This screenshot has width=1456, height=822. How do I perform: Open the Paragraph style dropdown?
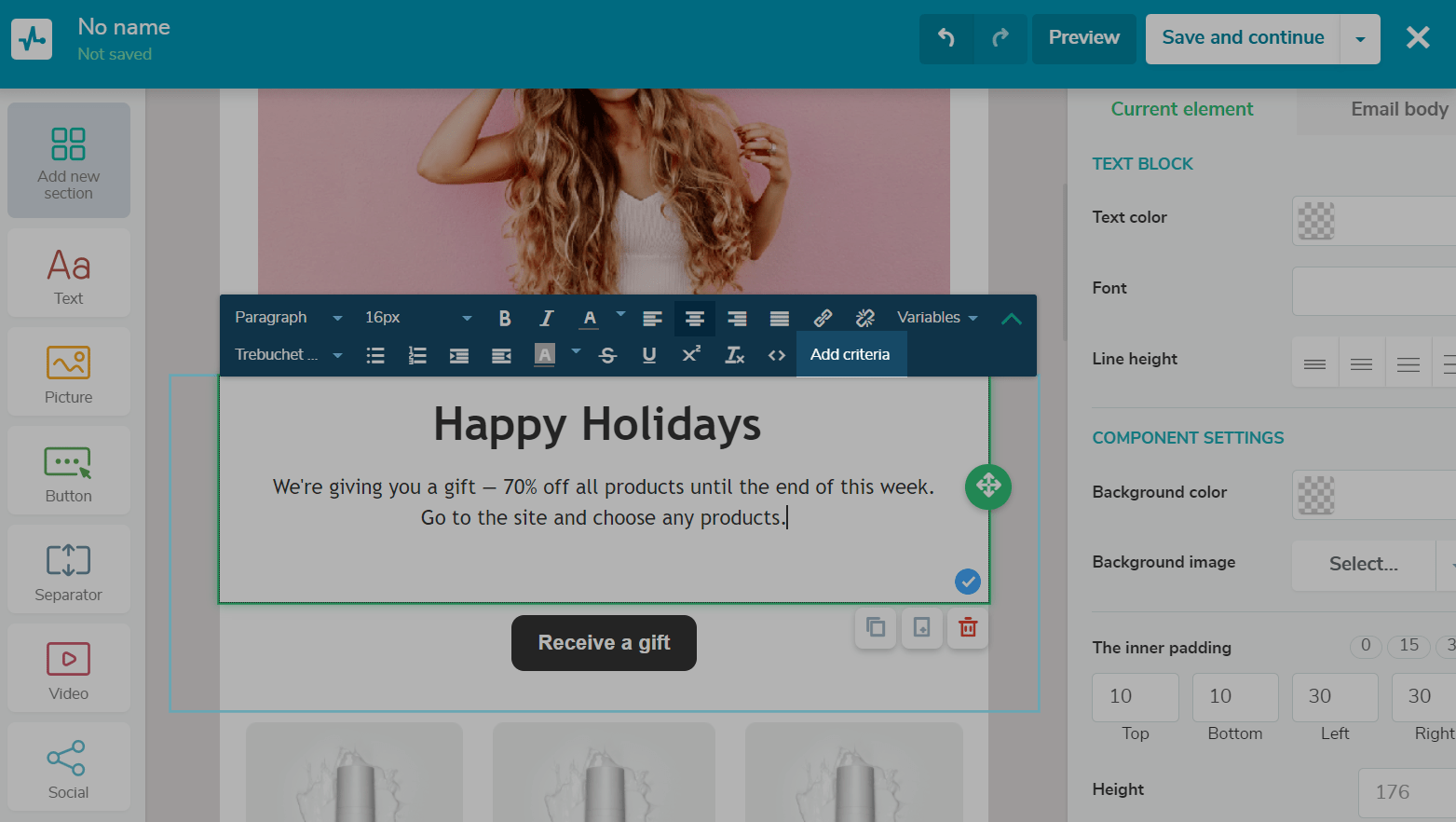click(x=288, y=318)
